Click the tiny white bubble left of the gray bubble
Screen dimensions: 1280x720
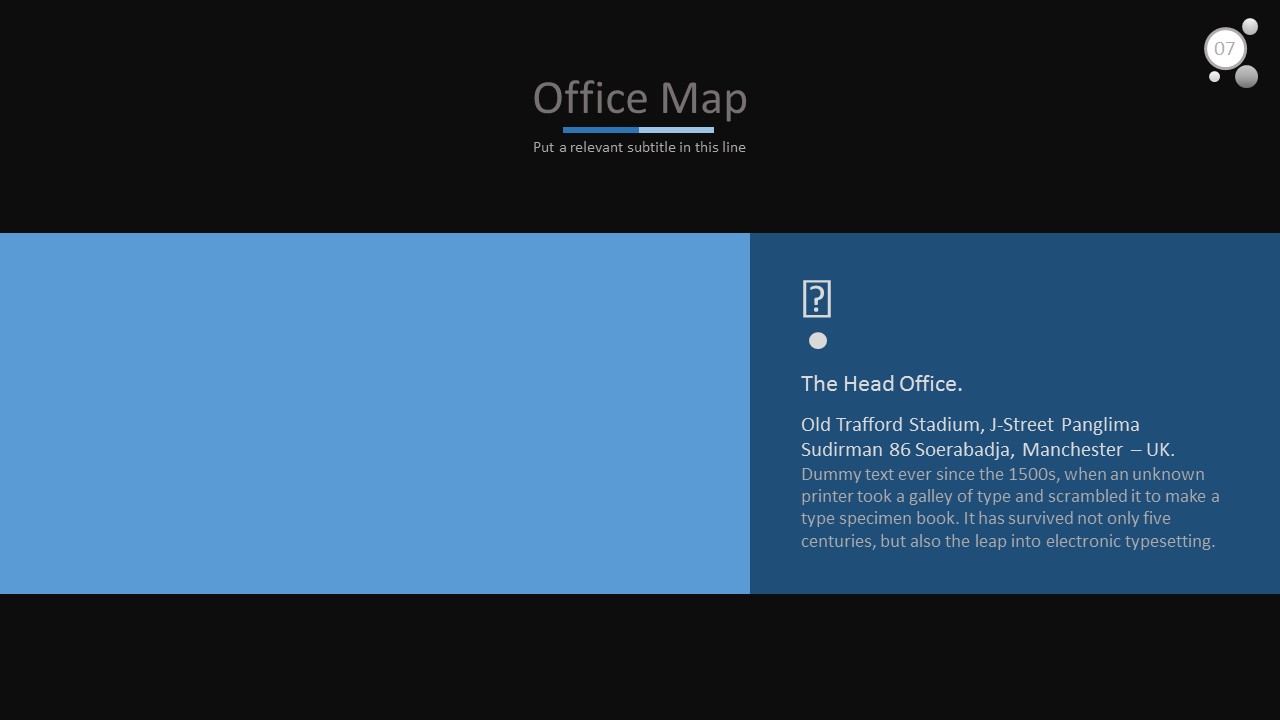click(x=1214, y=77)
